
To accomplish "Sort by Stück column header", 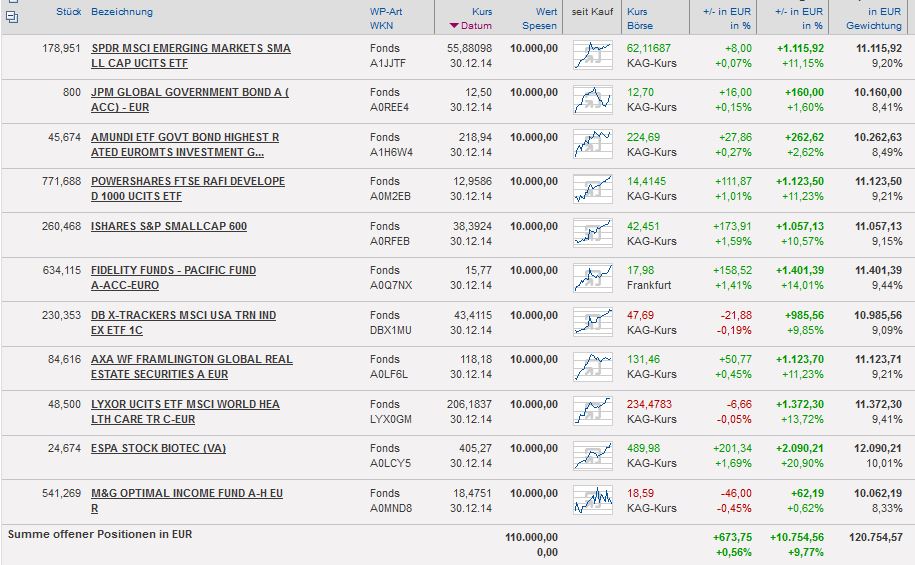I will [x=68, y=12].
